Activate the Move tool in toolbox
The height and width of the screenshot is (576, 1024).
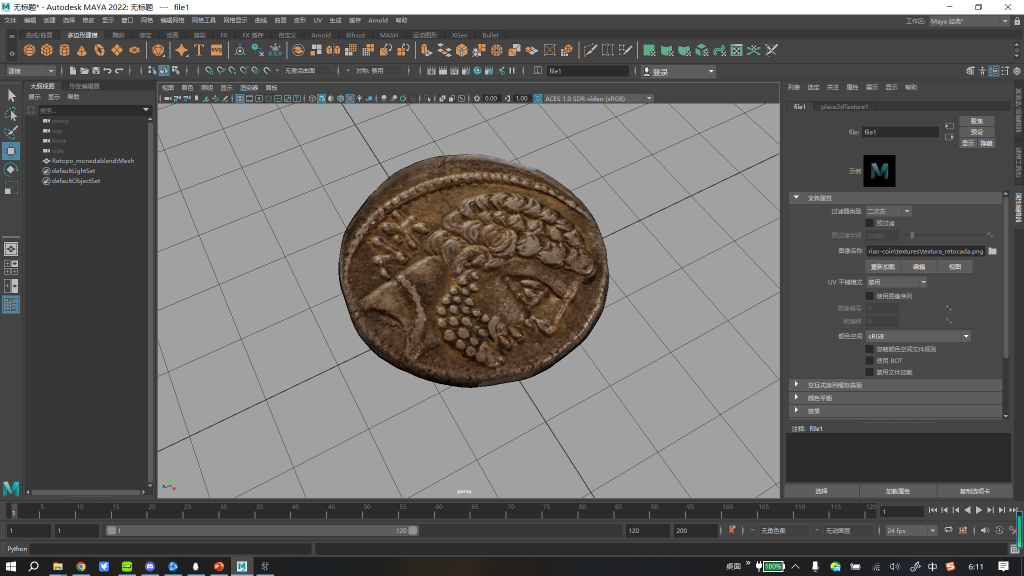tap(11, 151)
